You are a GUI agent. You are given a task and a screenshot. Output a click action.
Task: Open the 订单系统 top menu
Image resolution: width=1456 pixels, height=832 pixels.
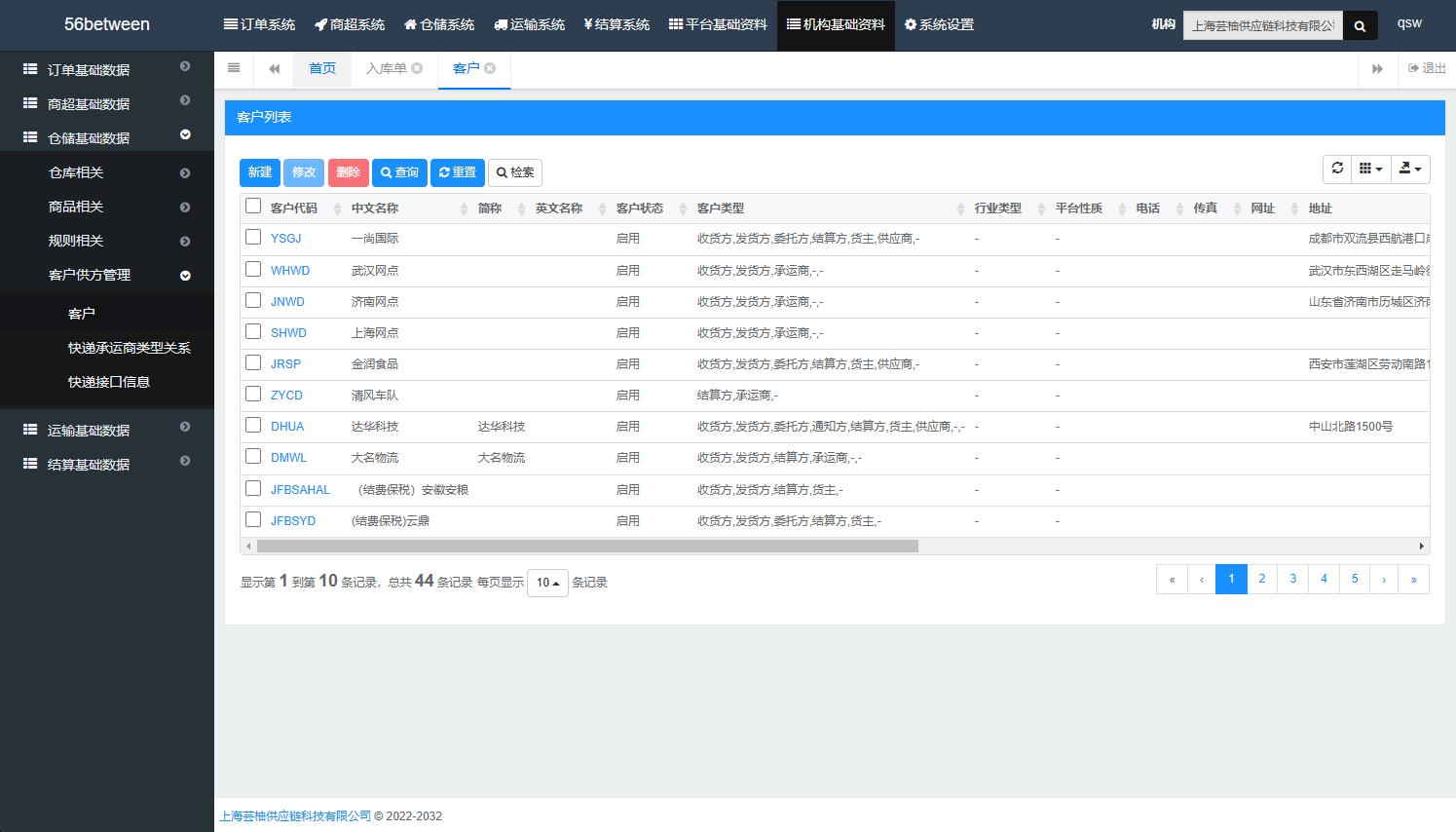coord(259,24)
